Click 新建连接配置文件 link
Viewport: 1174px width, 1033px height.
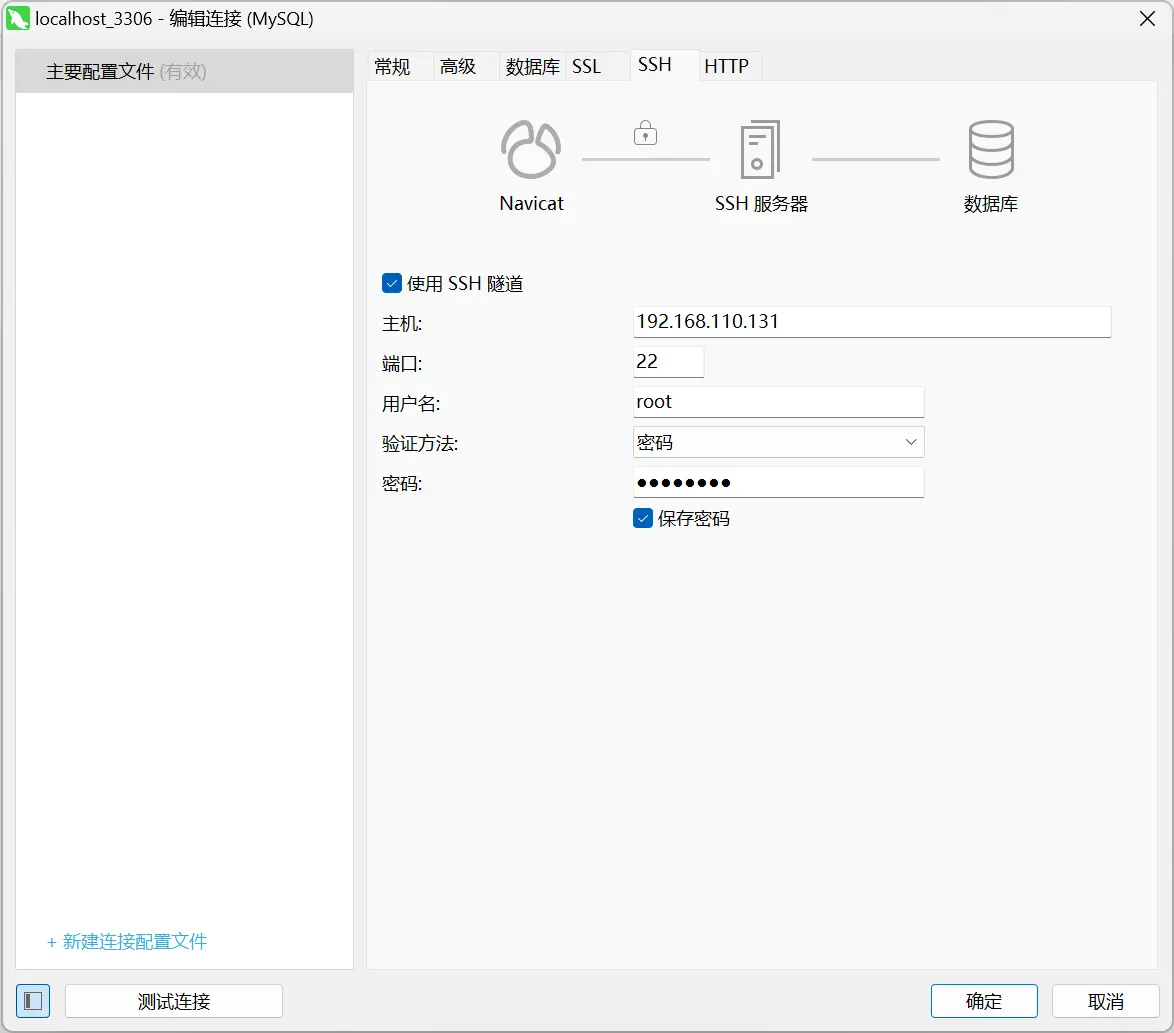coord(127,942)
